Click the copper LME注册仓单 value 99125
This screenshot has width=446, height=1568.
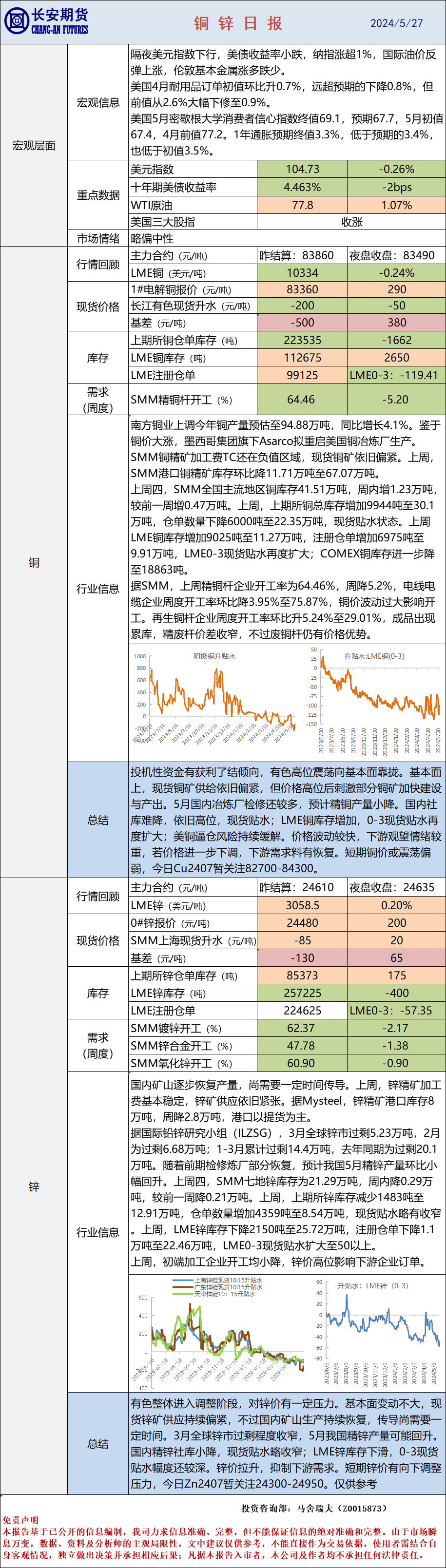302,375
